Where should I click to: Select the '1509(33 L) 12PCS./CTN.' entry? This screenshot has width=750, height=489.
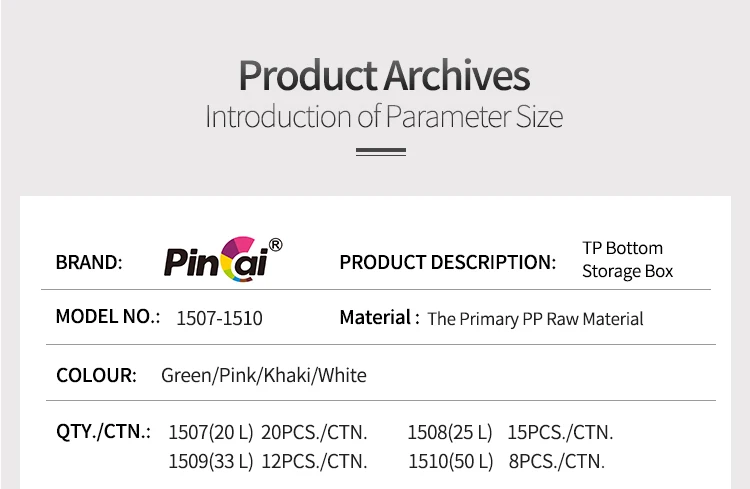coord(268,462)
